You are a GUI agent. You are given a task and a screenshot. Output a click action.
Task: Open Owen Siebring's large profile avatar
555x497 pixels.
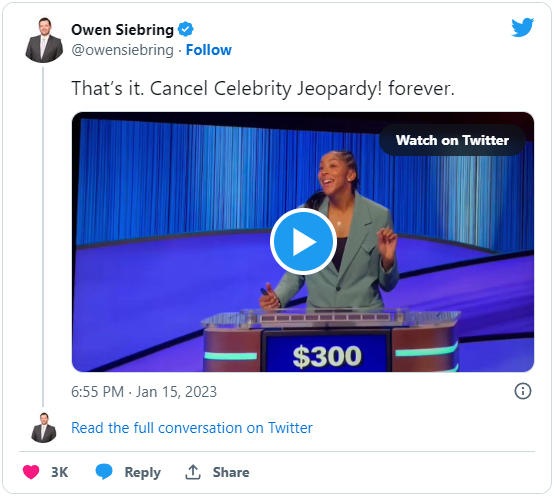tap(44, 40)
